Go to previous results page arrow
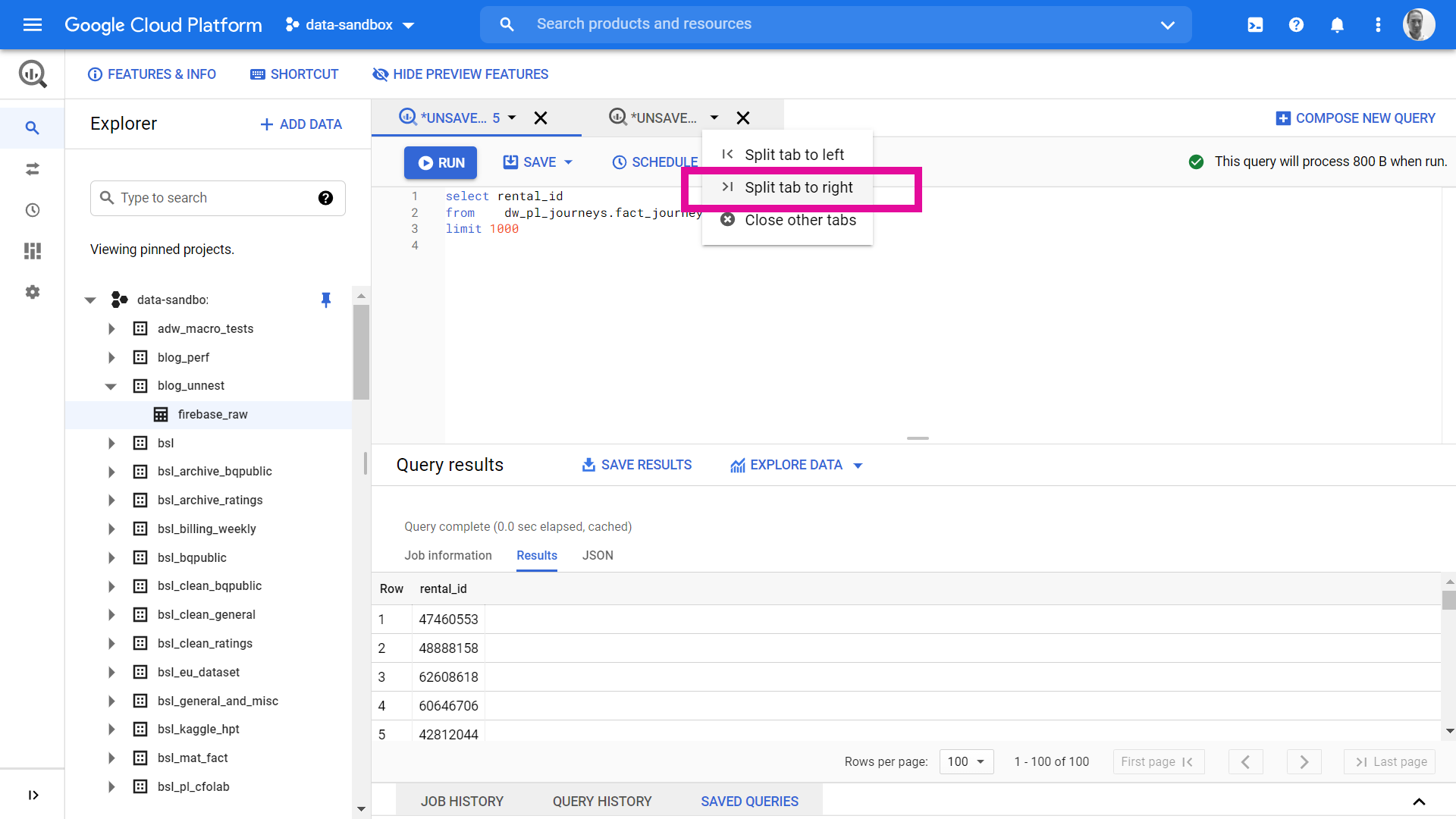 [x=1245, y=761]
